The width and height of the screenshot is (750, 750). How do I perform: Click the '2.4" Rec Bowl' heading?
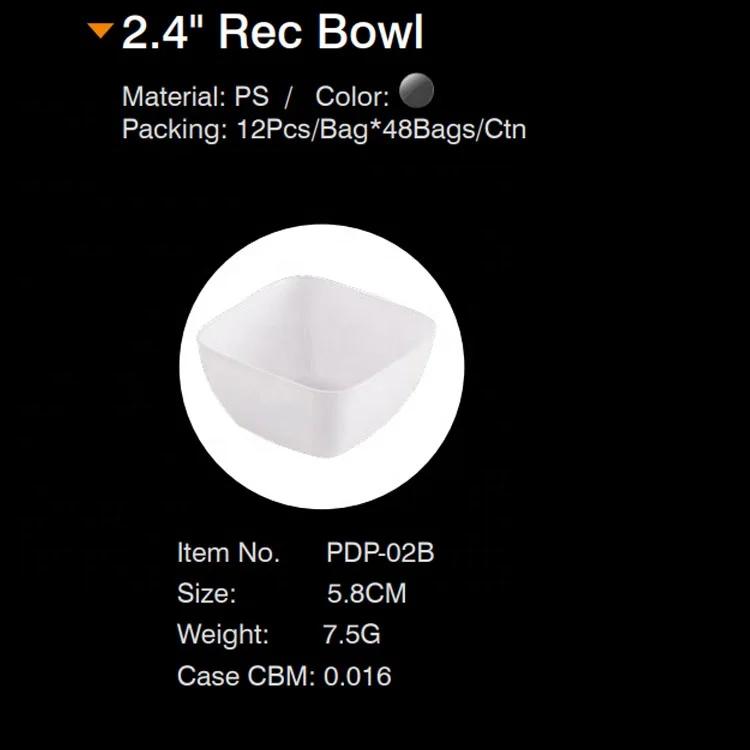[272, 33]
